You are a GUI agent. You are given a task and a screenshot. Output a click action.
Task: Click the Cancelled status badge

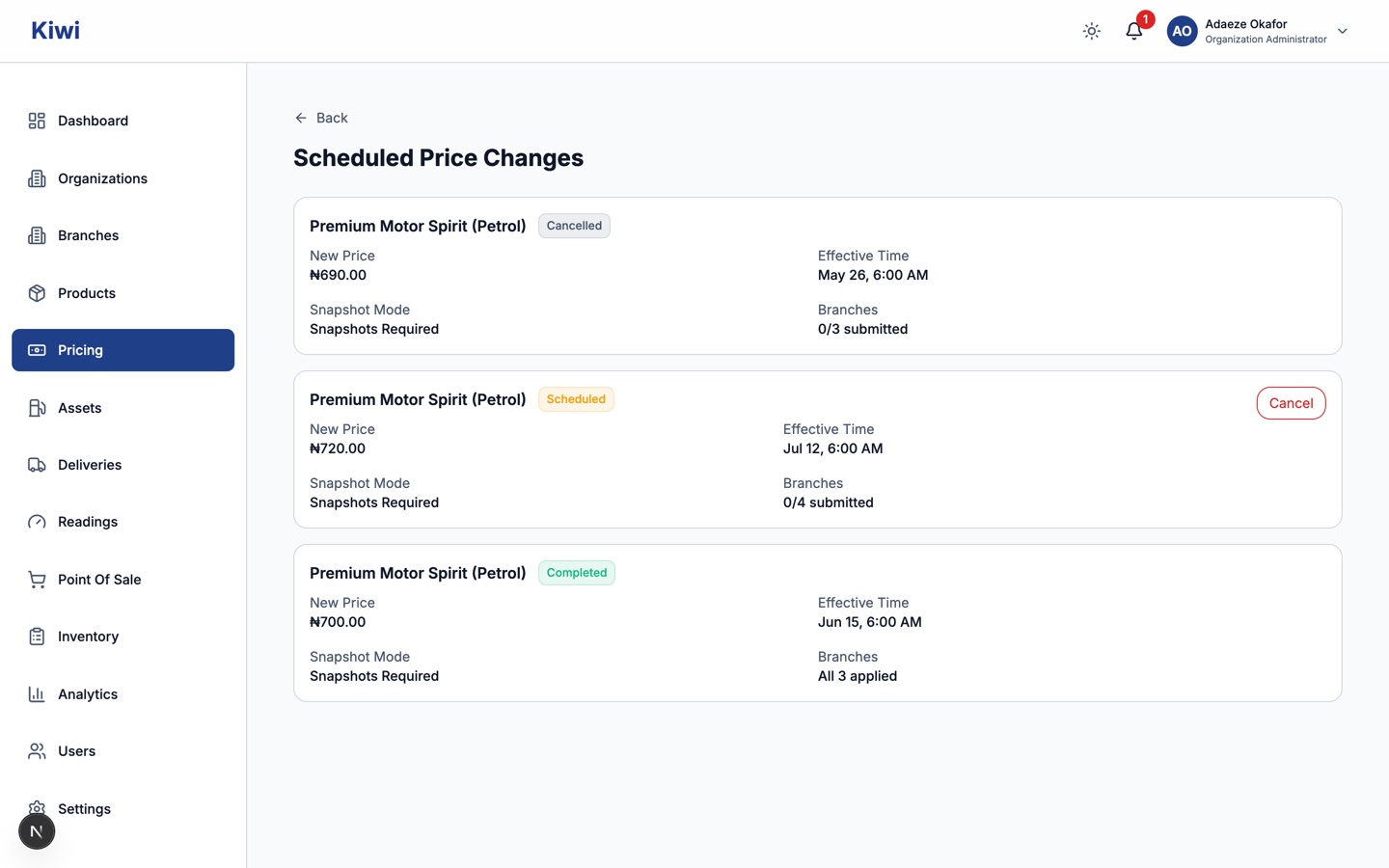(x=574, y=226)
